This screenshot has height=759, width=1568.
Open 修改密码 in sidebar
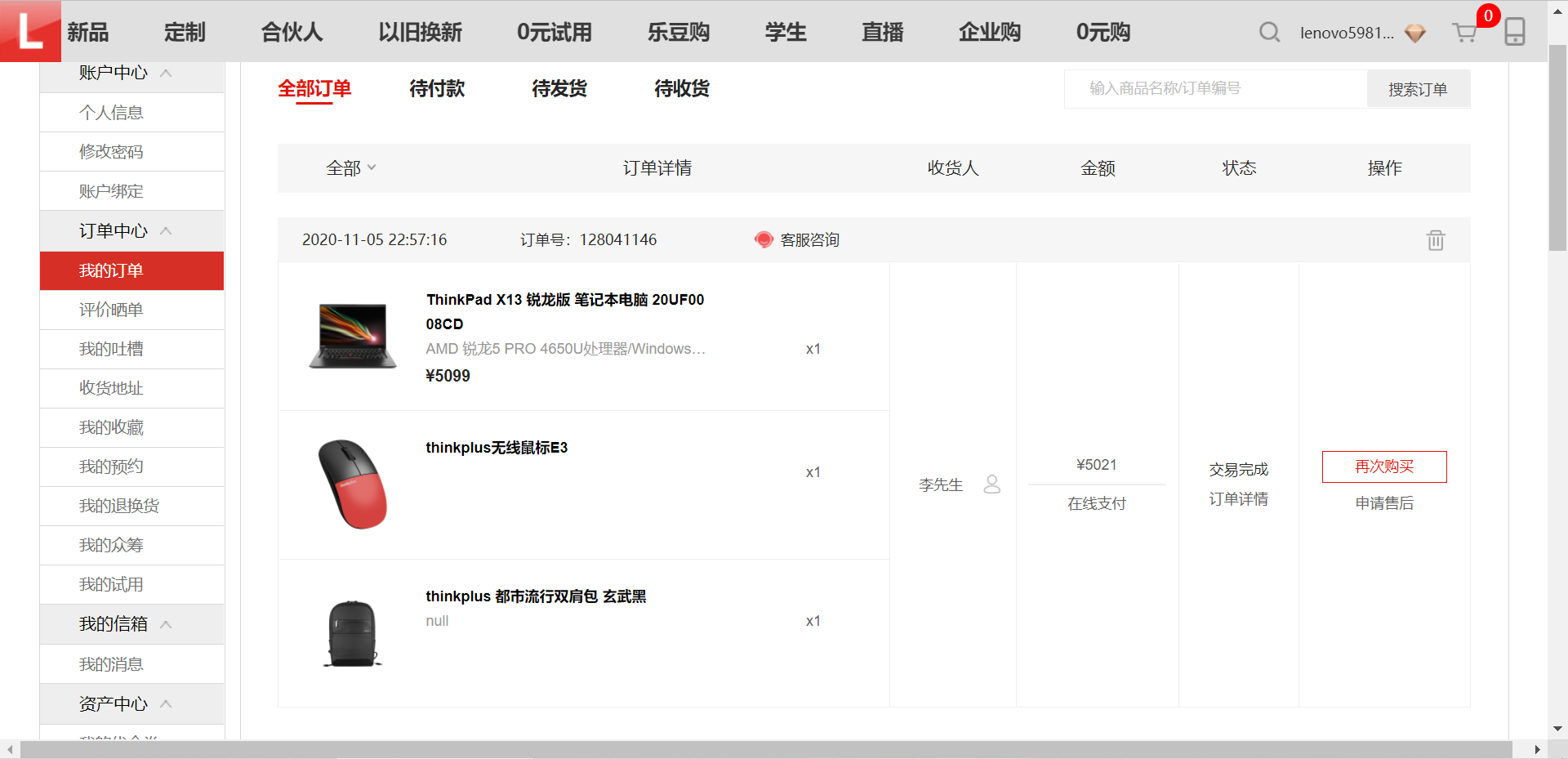point(131,152)
